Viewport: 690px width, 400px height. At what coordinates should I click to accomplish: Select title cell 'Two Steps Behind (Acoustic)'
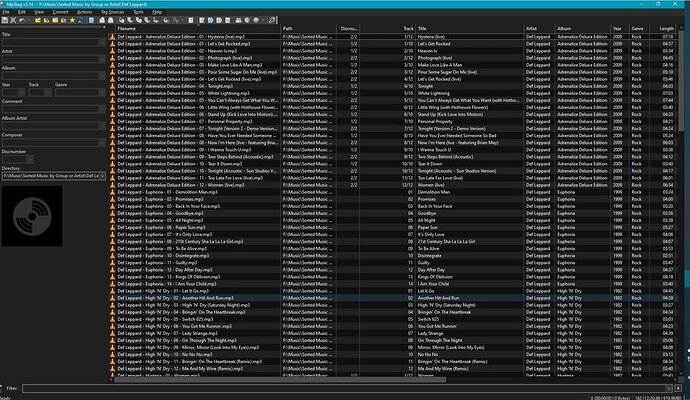tap(445, 157)
